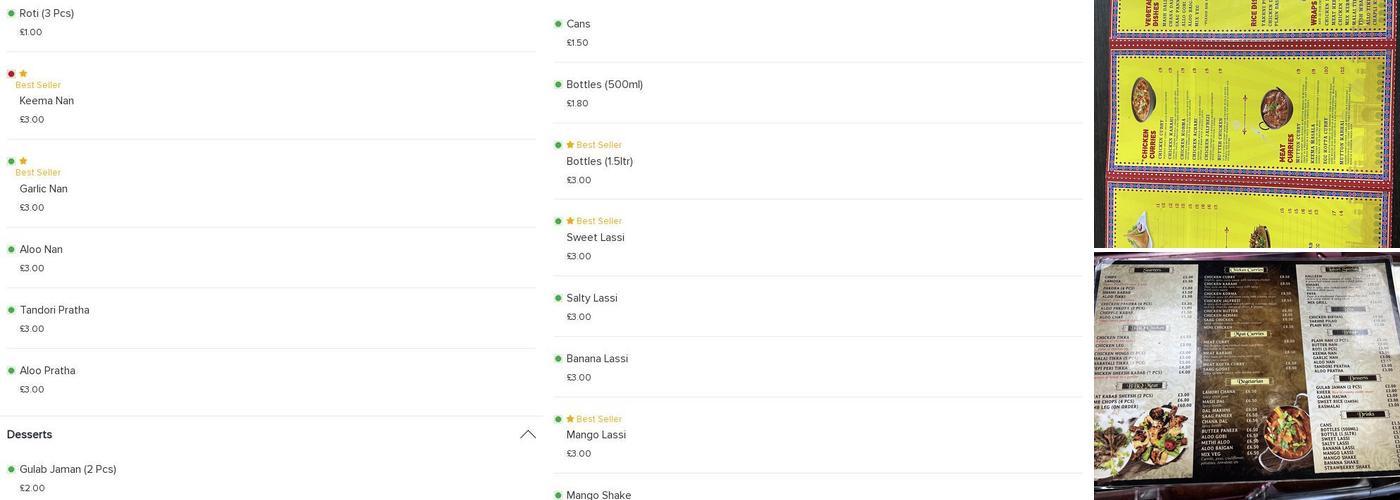
Task: Select Roti (3 Pcs) from the menu
Action: 47,13
